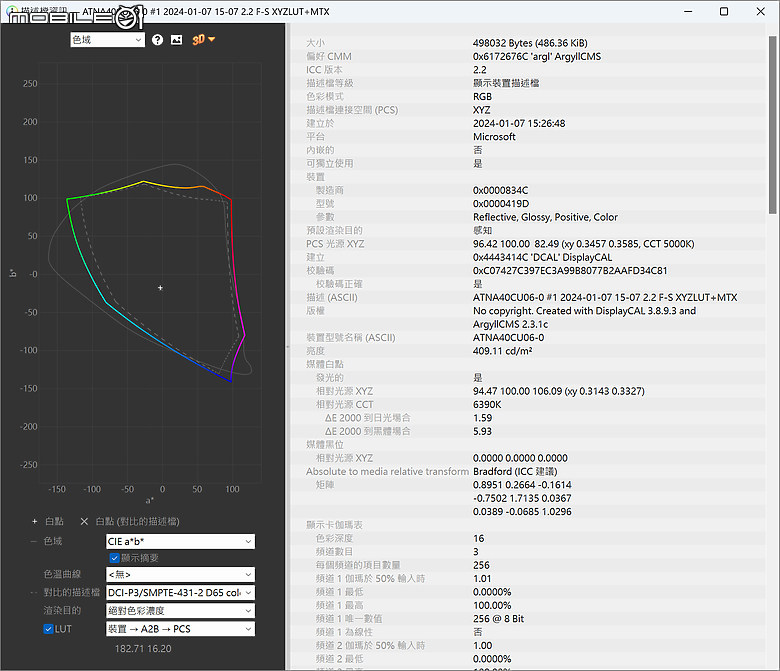The width and height of the screenshot is (780, 671).
Task: Select the 0x6172676C 'argl' ArgyllCMS value
Action: pyautogui.click(x=537, y=56)
